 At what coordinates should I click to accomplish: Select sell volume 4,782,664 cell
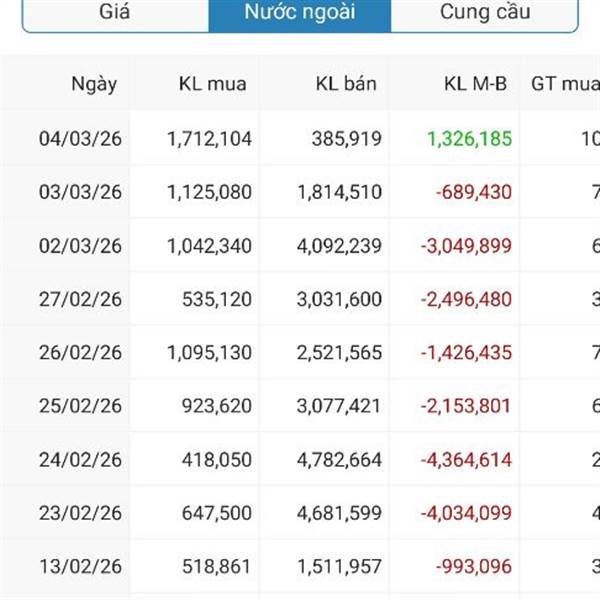[x=339, y=460]
